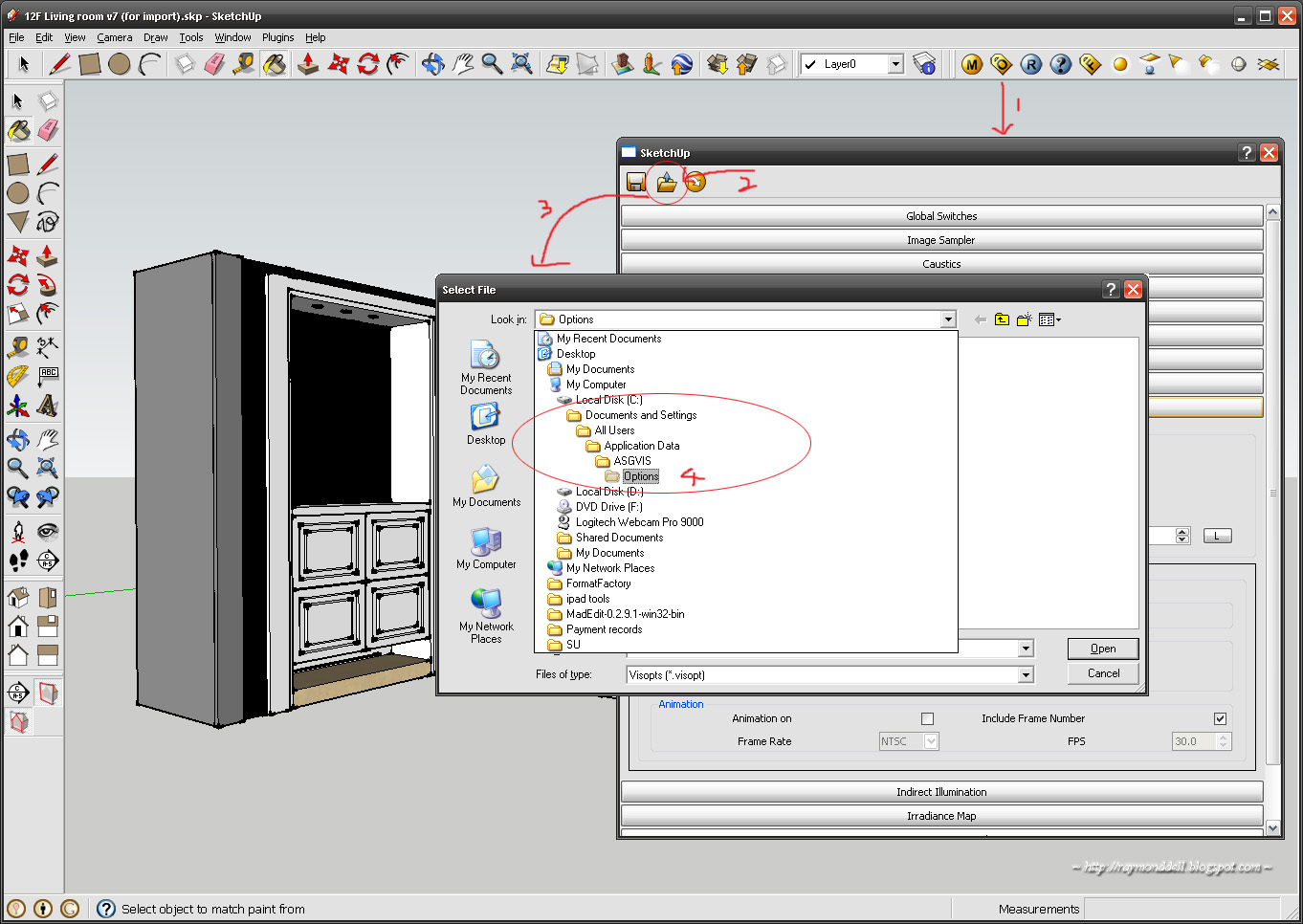Viewport: 1303px width, 924px height.
Task: Activate the Look Around eye tool
Action: 47,532
